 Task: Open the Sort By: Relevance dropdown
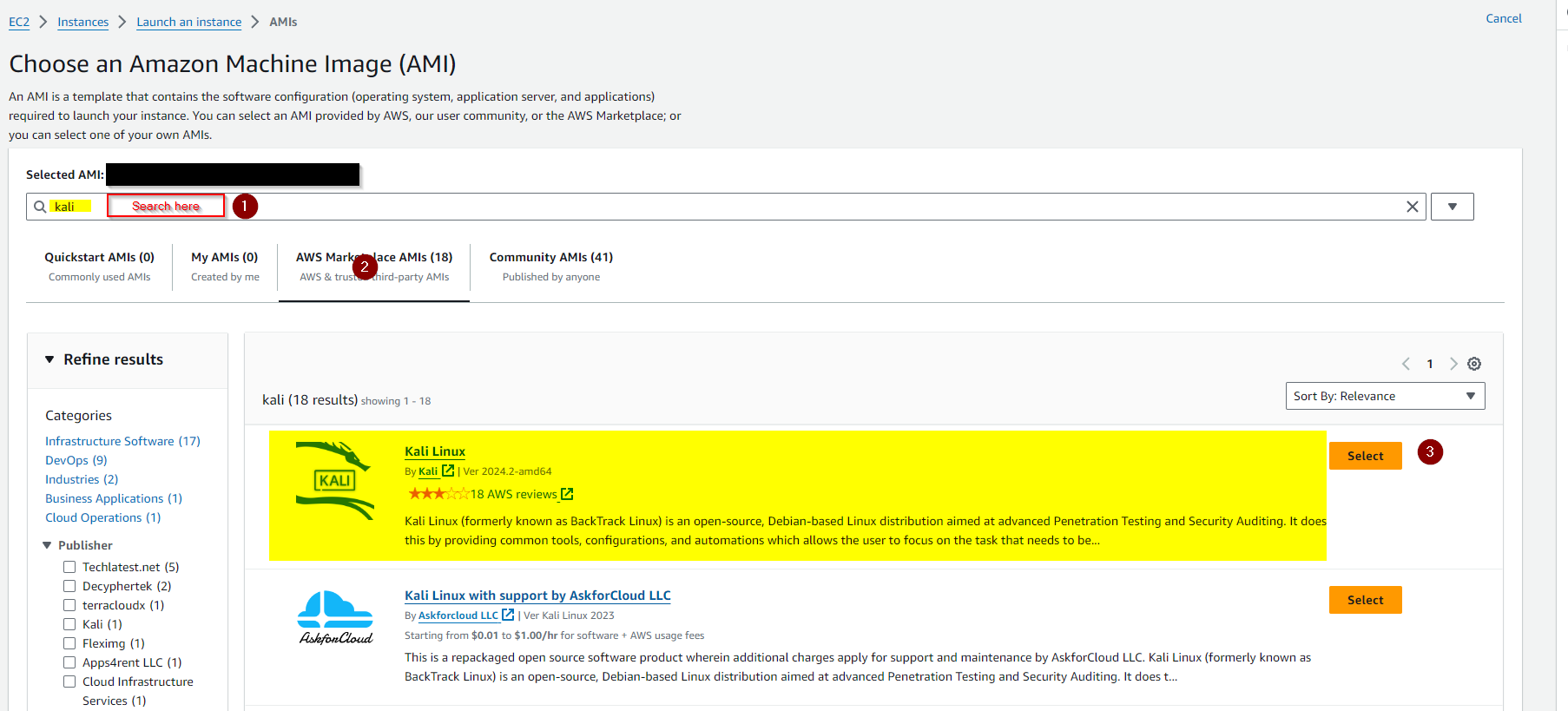[1385, 396]
